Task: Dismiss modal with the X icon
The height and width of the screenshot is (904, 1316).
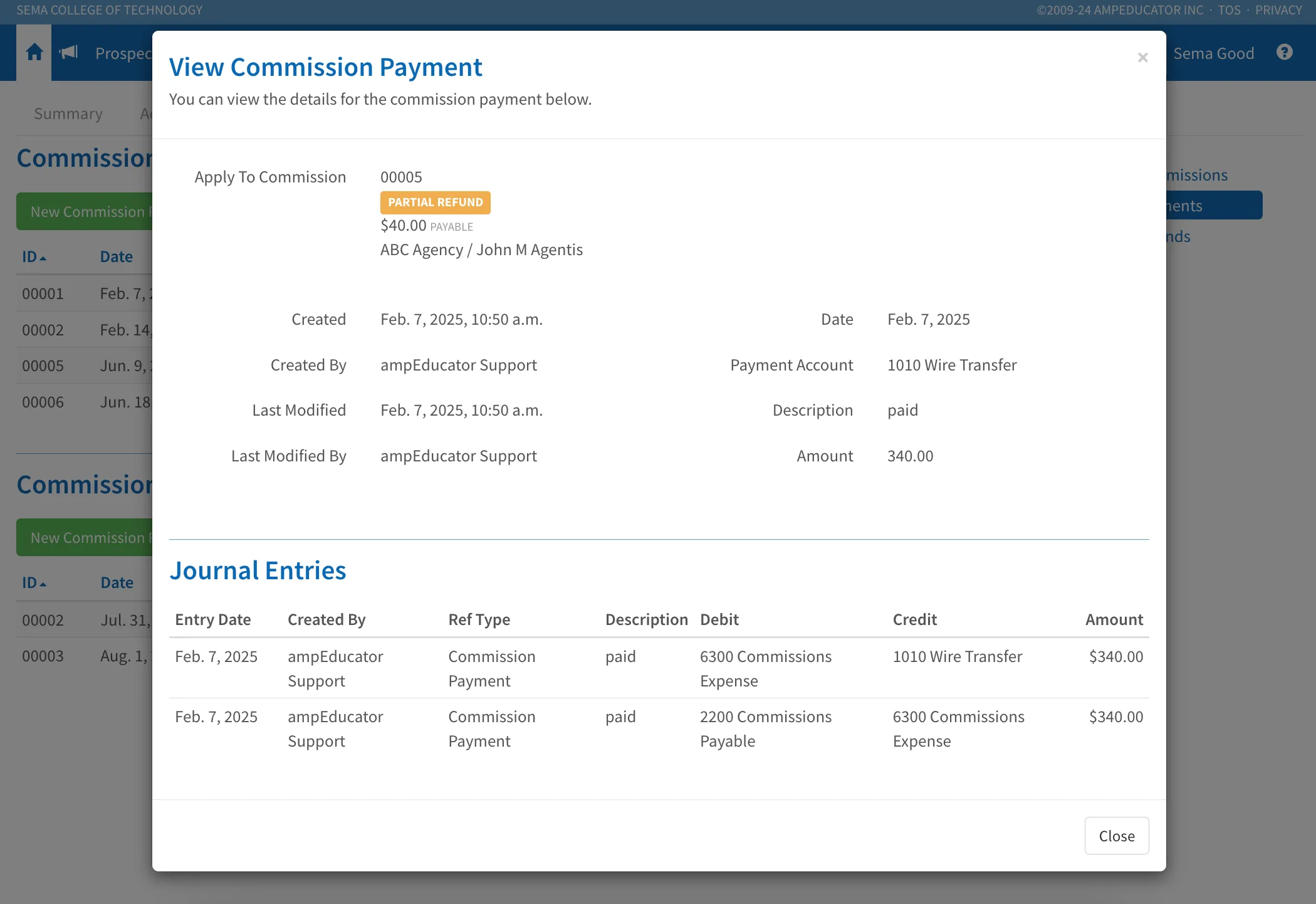Action: (x=1142, y=58)
